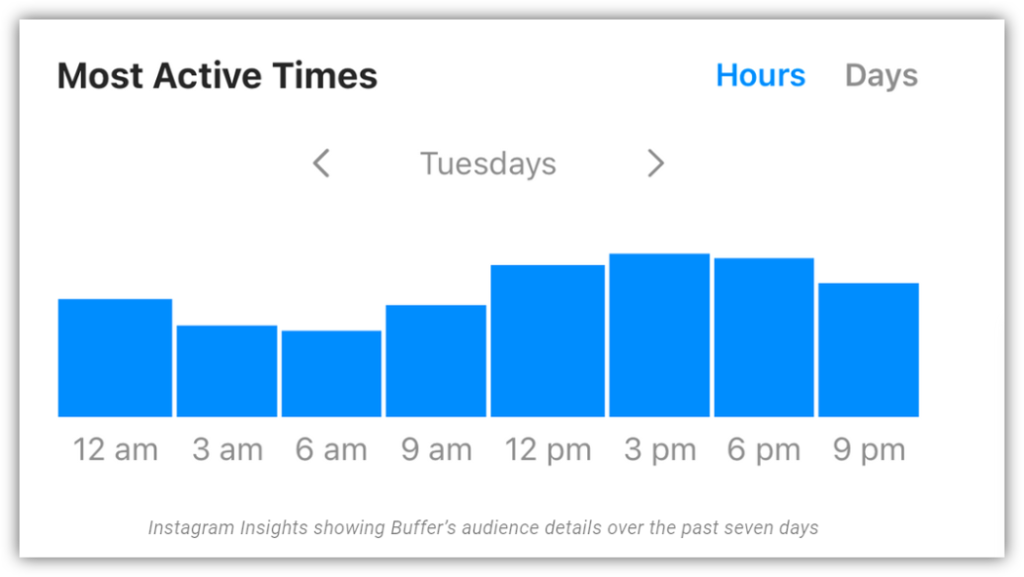Viewport: 1024px width, 577px height.
Task: Click the Instagram Insights caption text
Action: coord(483,527)
